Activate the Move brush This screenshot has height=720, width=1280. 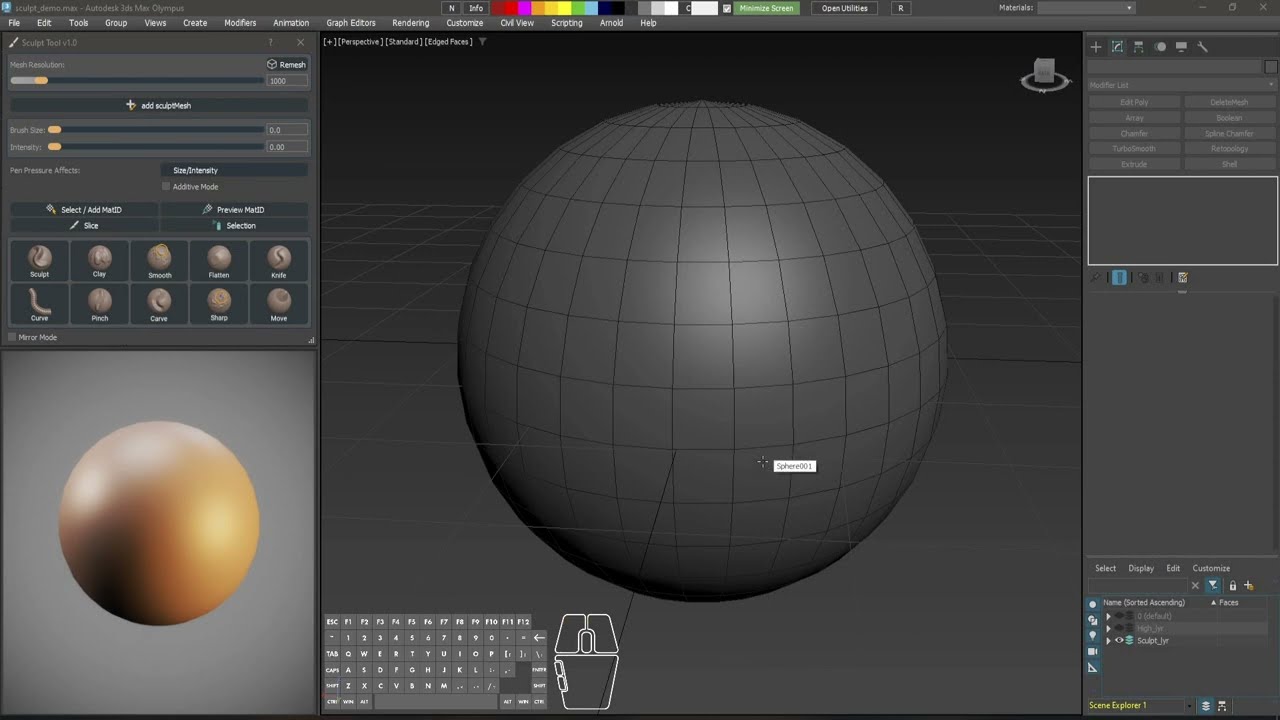279,304
